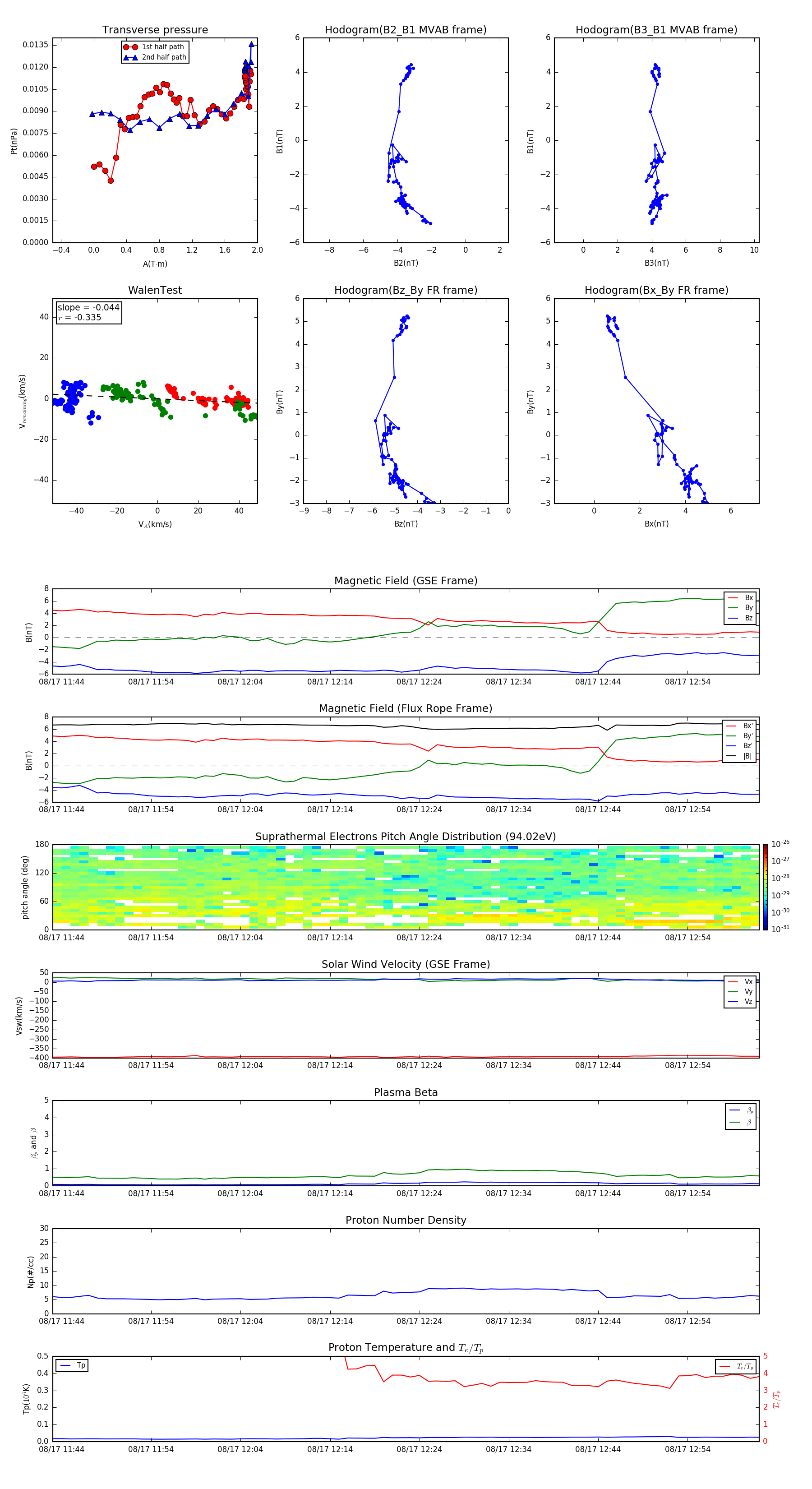Click the 'Bz(nT)' x-axis label
This screenshot has width=812, height=1489.
406,524
